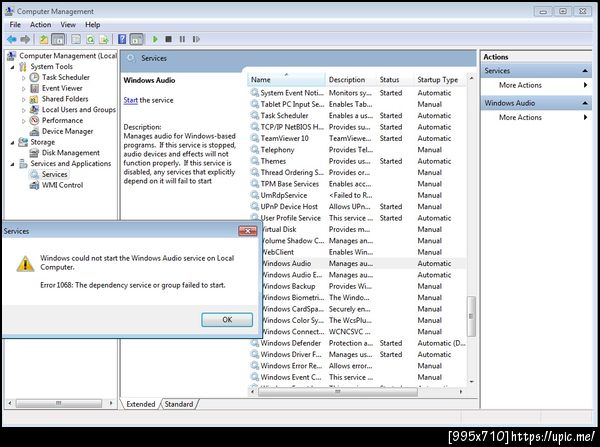Image resolution: width=600 pixels, height=447 pixels.
Task: Toggle the Show/Hide Console Tree icon
Action: coord(58,39)
